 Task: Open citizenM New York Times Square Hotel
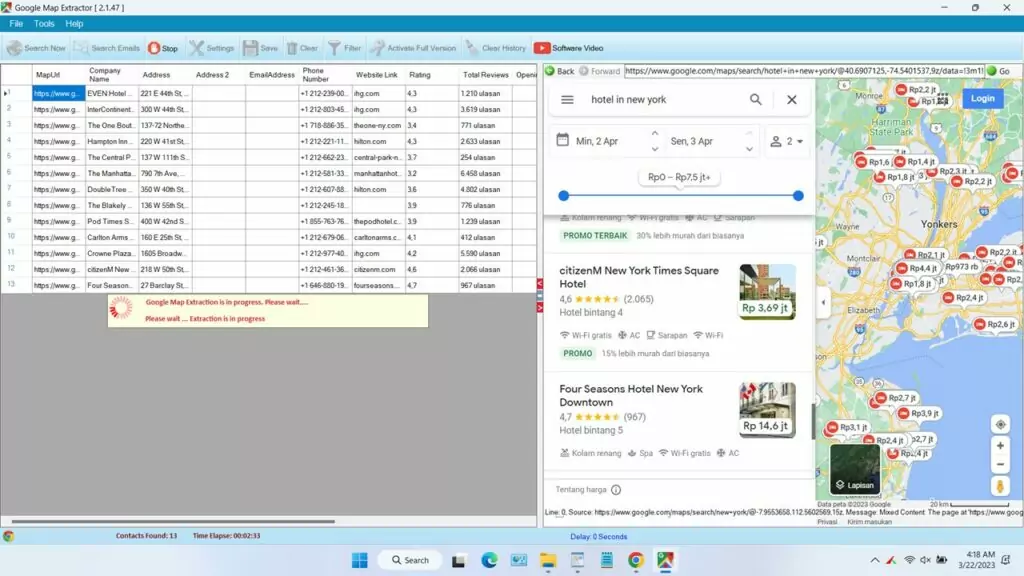point(639,277)
